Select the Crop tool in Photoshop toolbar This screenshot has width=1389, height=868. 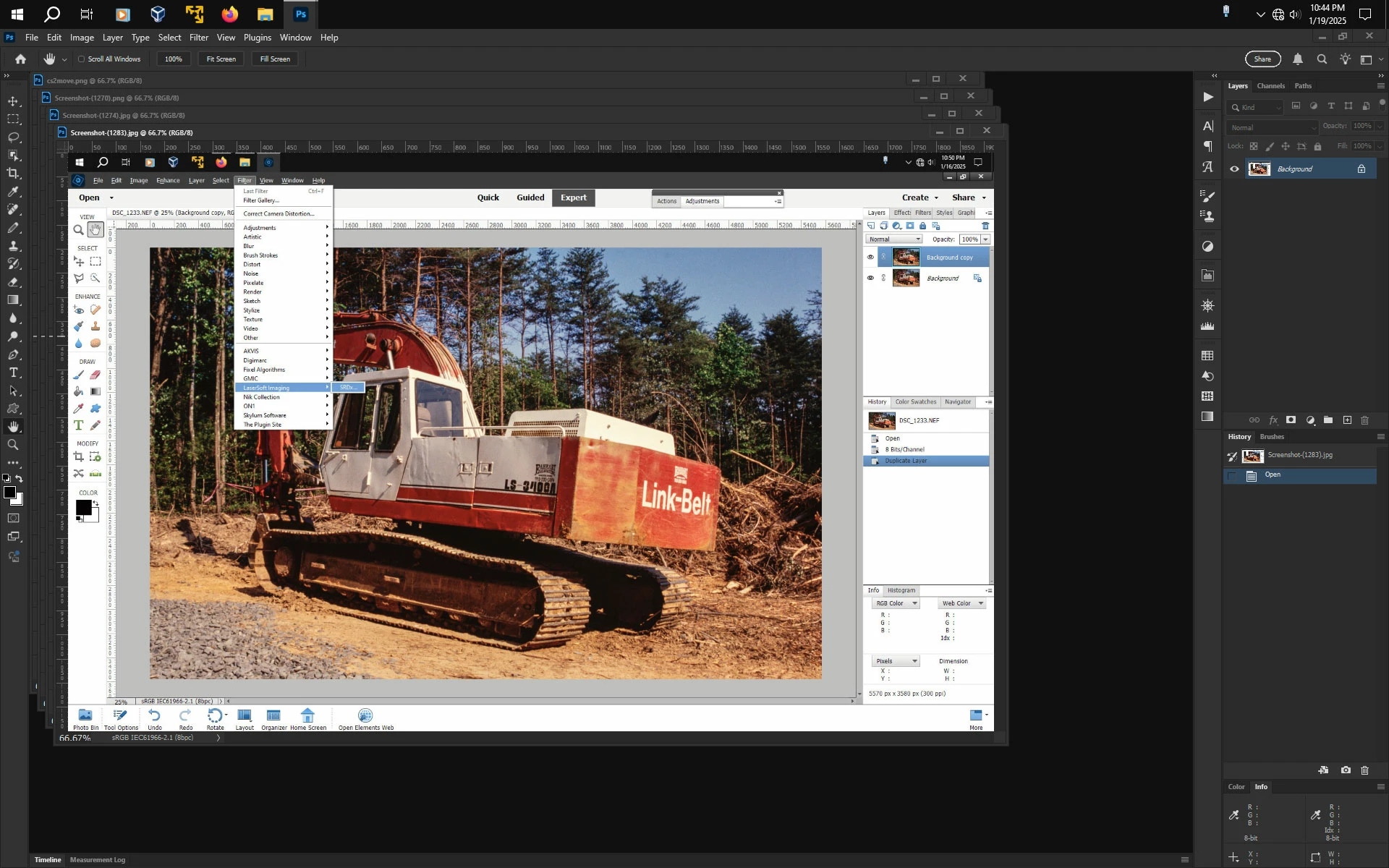coord(13,174)
